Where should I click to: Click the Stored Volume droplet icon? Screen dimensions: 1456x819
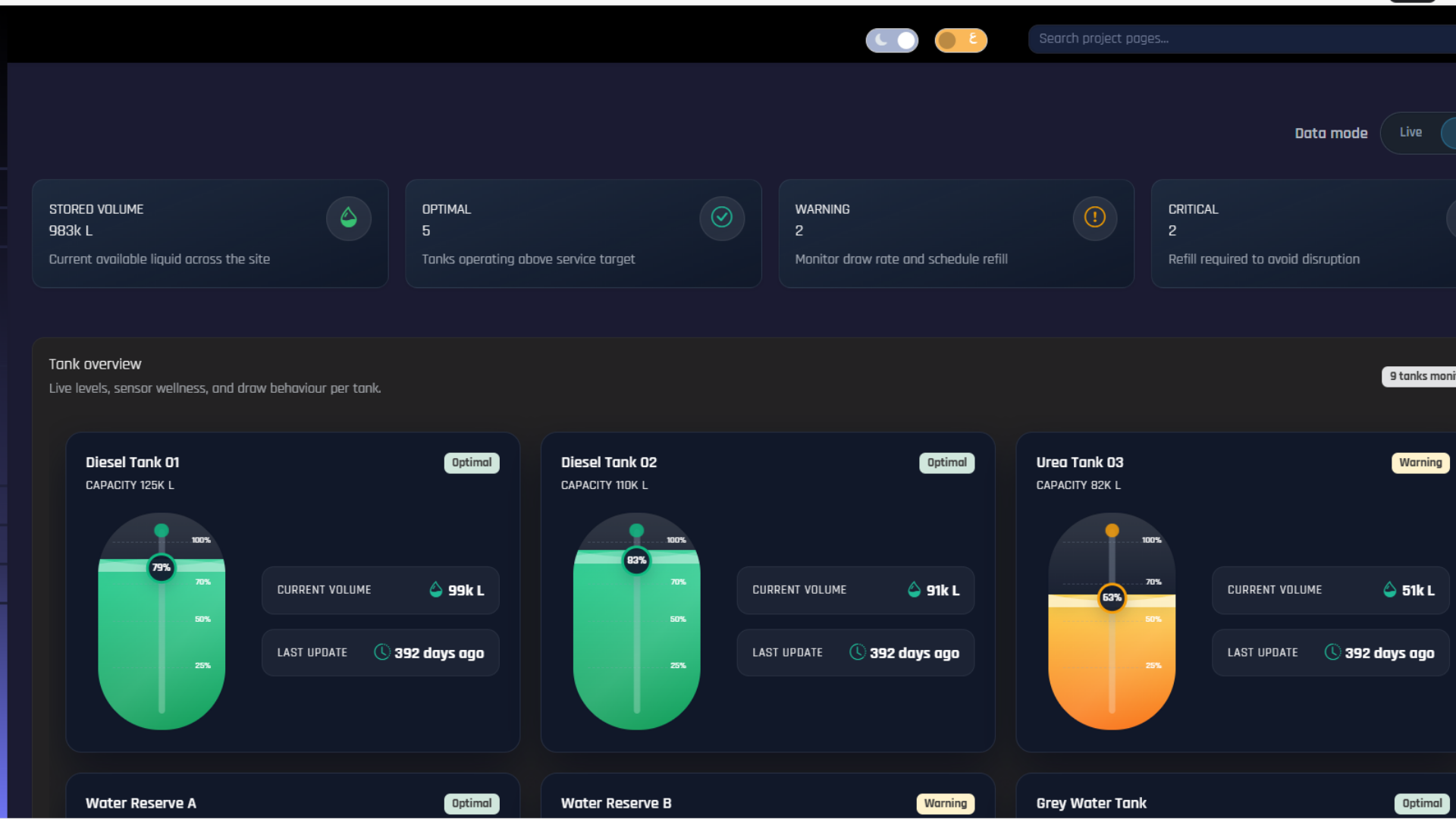click(x=348, y=218)
